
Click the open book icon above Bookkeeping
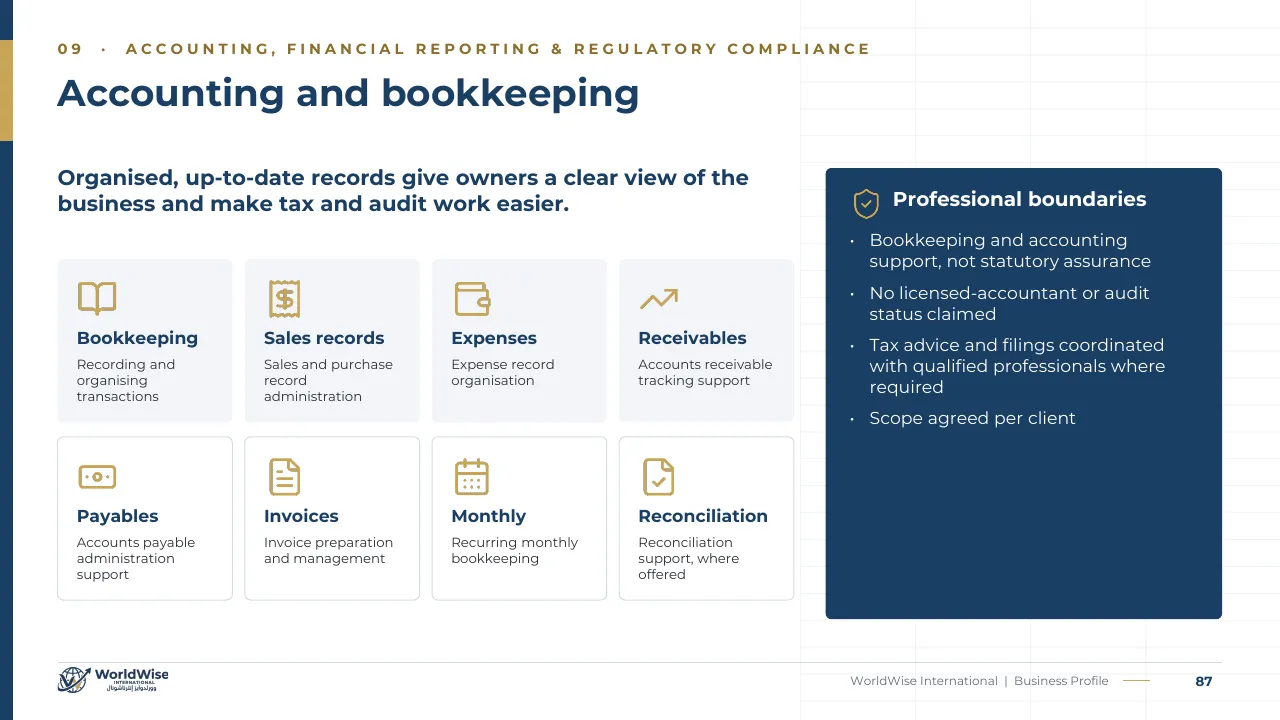[97, 299]
